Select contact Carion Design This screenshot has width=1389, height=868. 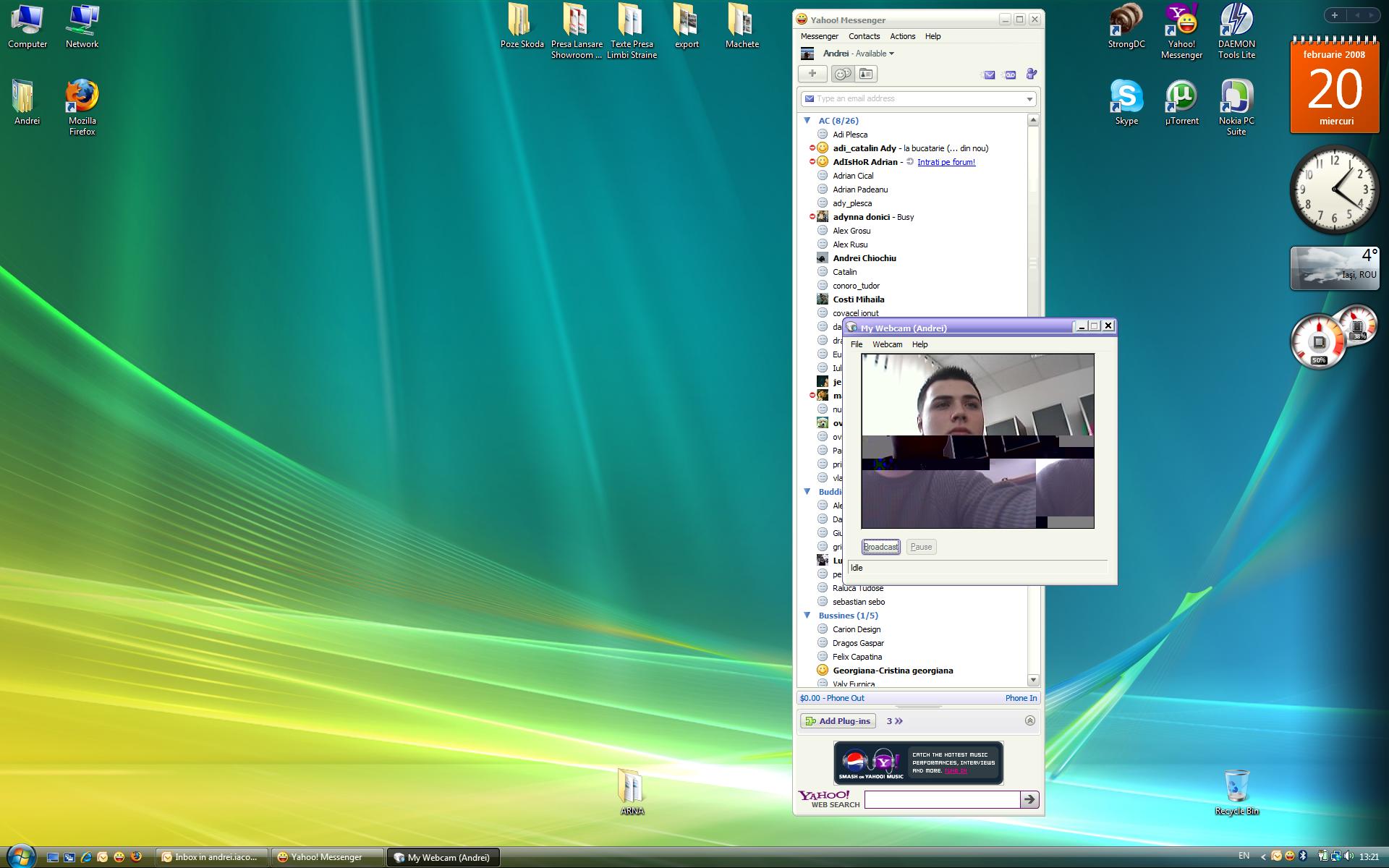(857, 629)
